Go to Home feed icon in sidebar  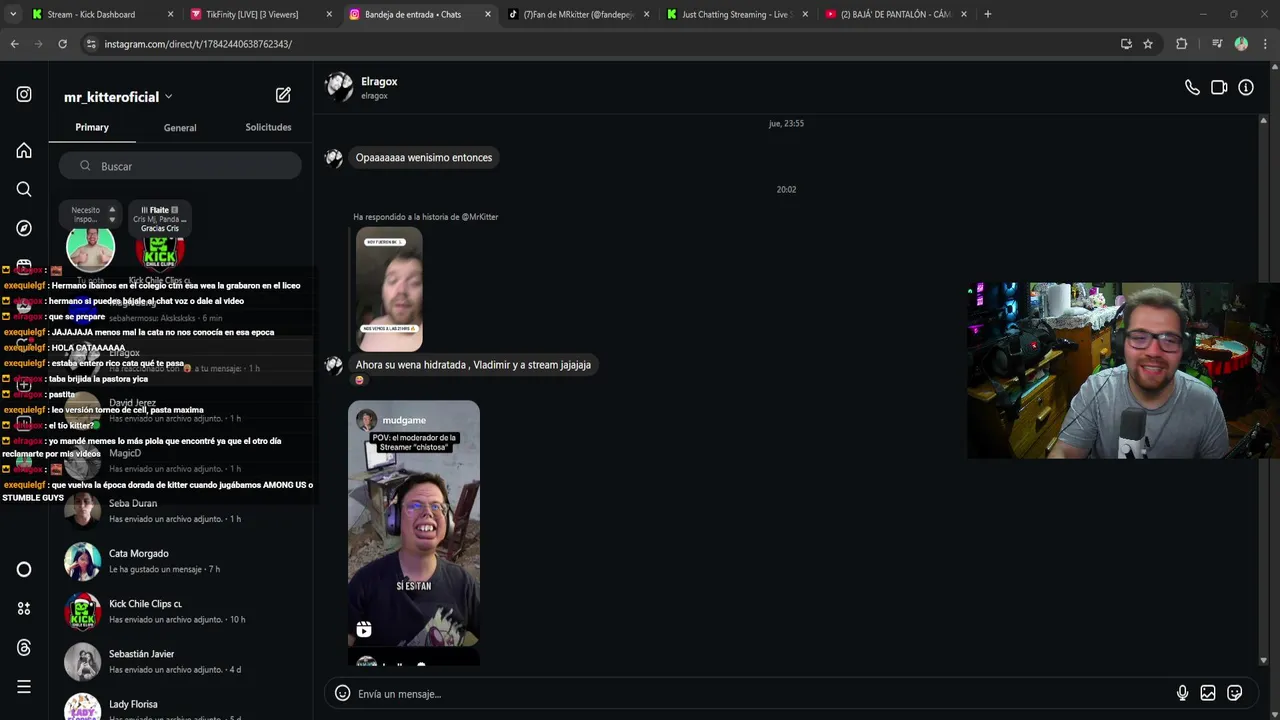click(x=24, y=150)
